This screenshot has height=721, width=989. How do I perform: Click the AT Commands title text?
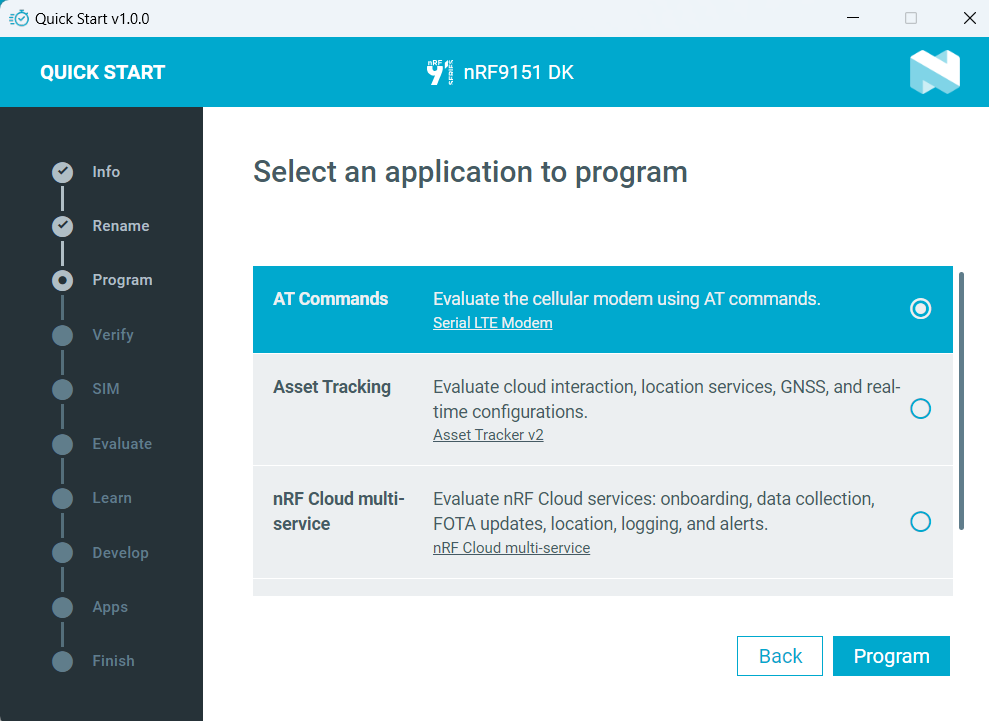coord(331,299)
